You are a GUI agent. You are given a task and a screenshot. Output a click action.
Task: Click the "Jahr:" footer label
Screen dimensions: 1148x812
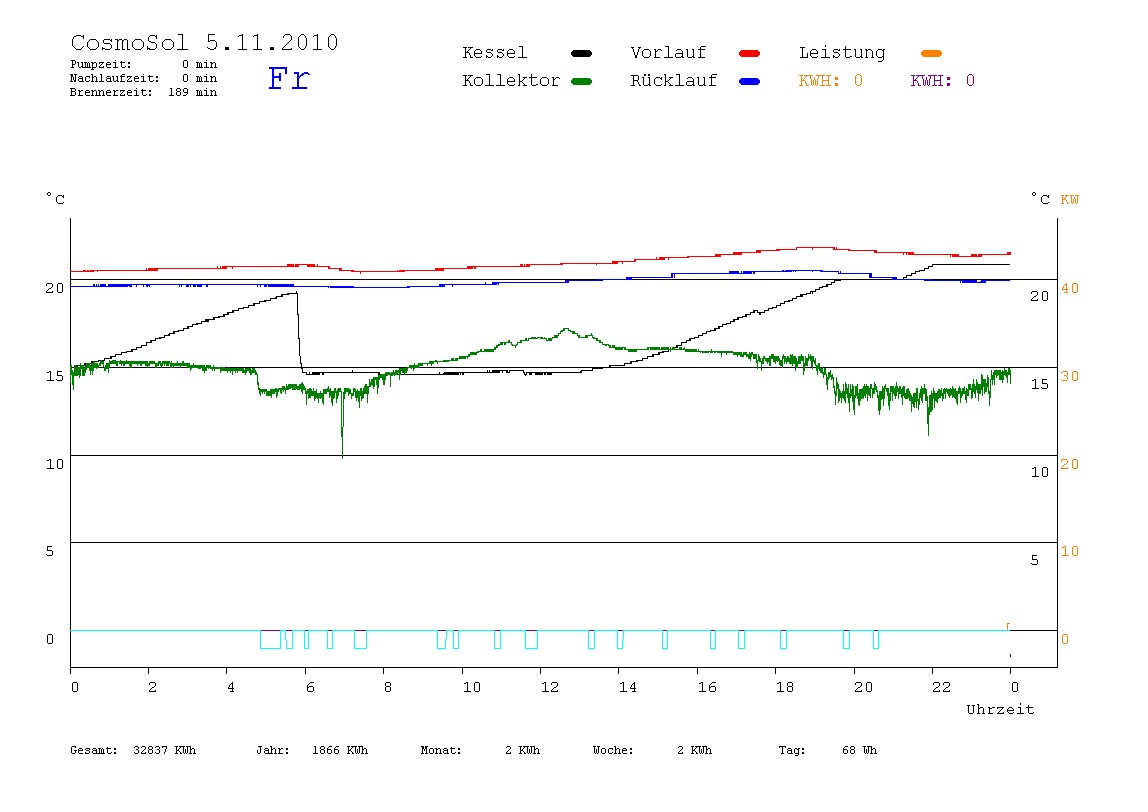(273, 750)
